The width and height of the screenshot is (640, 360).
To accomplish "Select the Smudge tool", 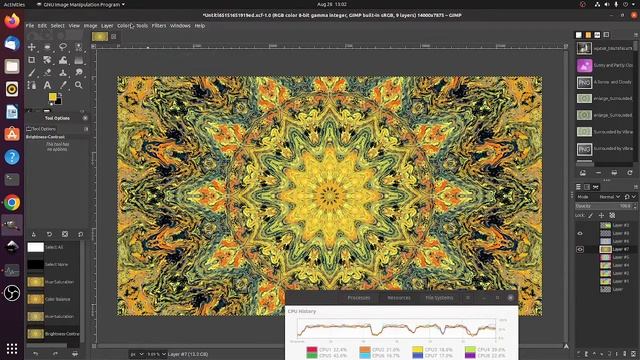I will point(78,73).
